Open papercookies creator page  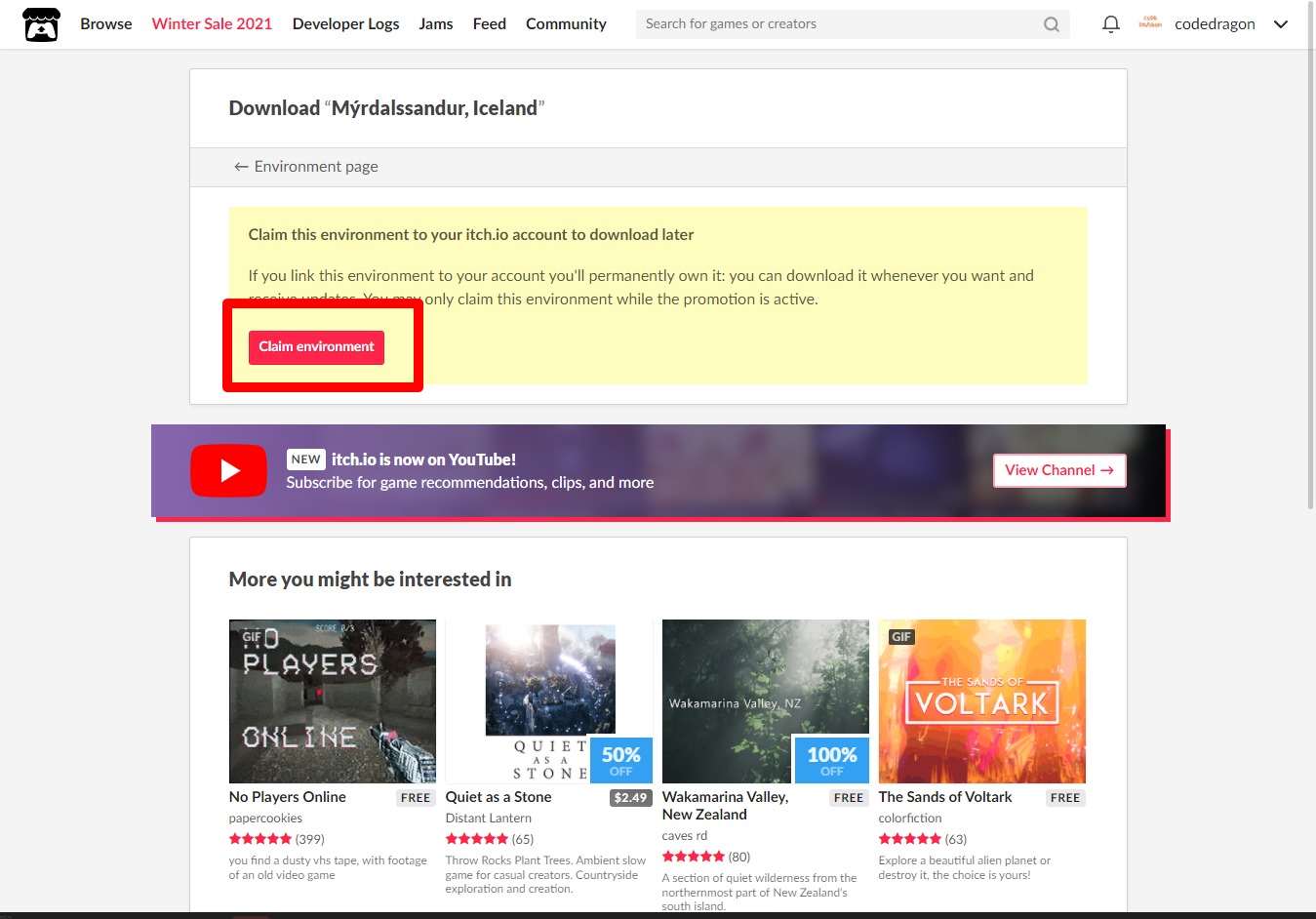tap(265, 819)
